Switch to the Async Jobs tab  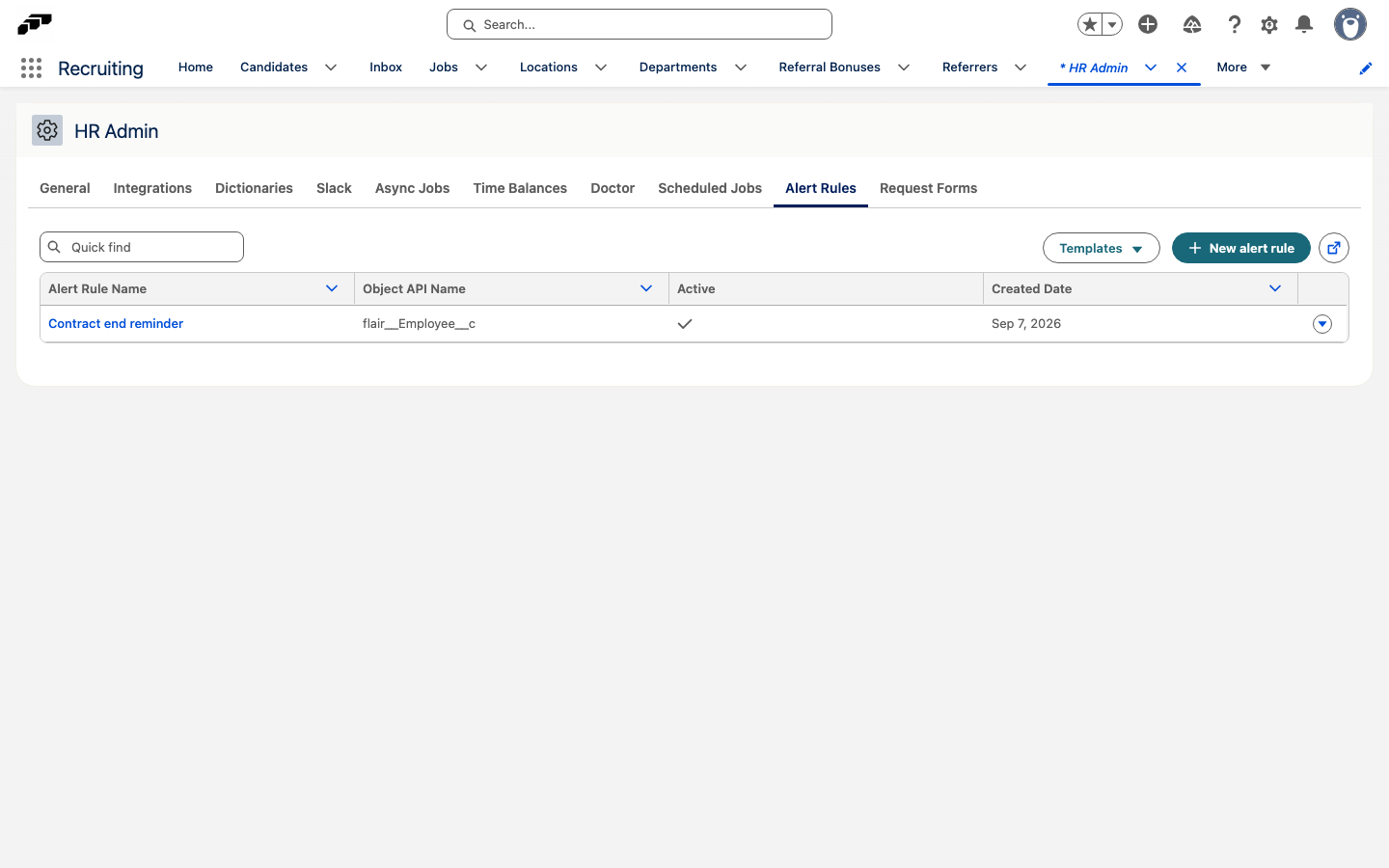tap(413, 188)
